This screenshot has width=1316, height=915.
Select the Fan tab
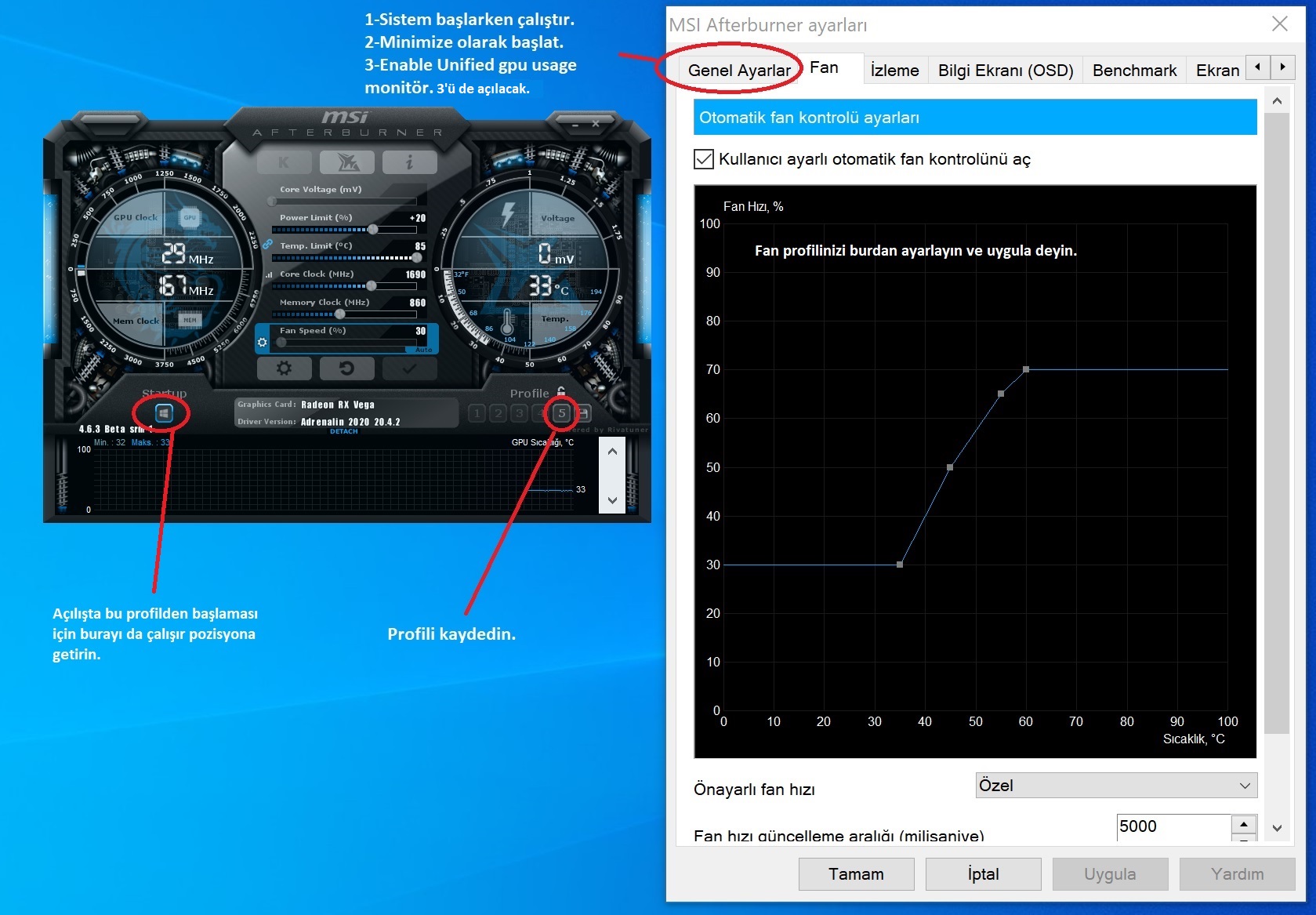[824, 68]
